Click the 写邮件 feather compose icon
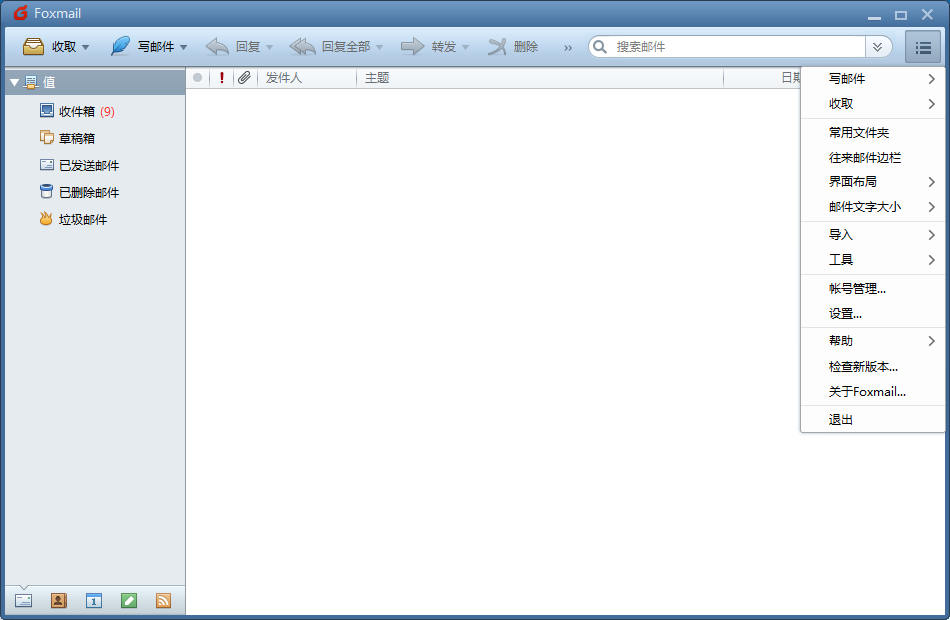The width and height of the screenshot is (950, 620). point(120,46)
